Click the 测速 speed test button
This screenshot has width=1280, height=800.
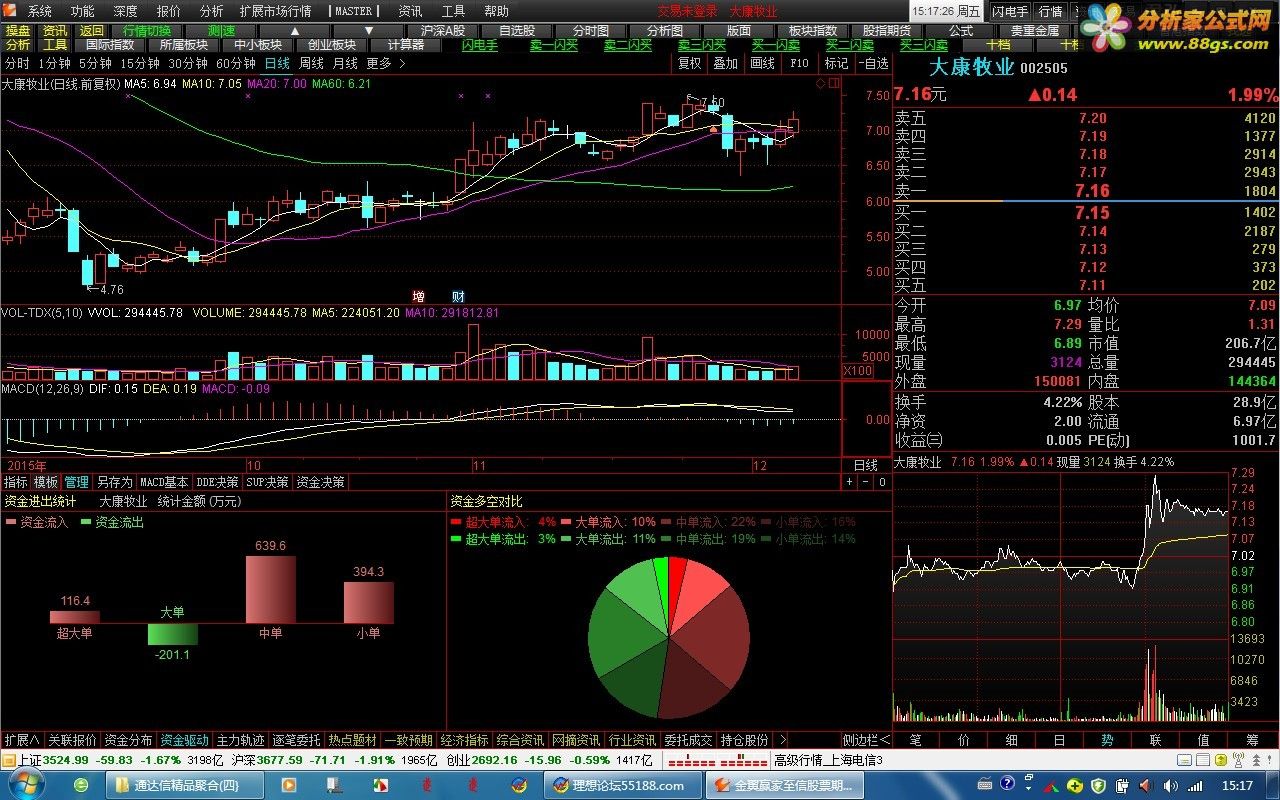point(221,30)
